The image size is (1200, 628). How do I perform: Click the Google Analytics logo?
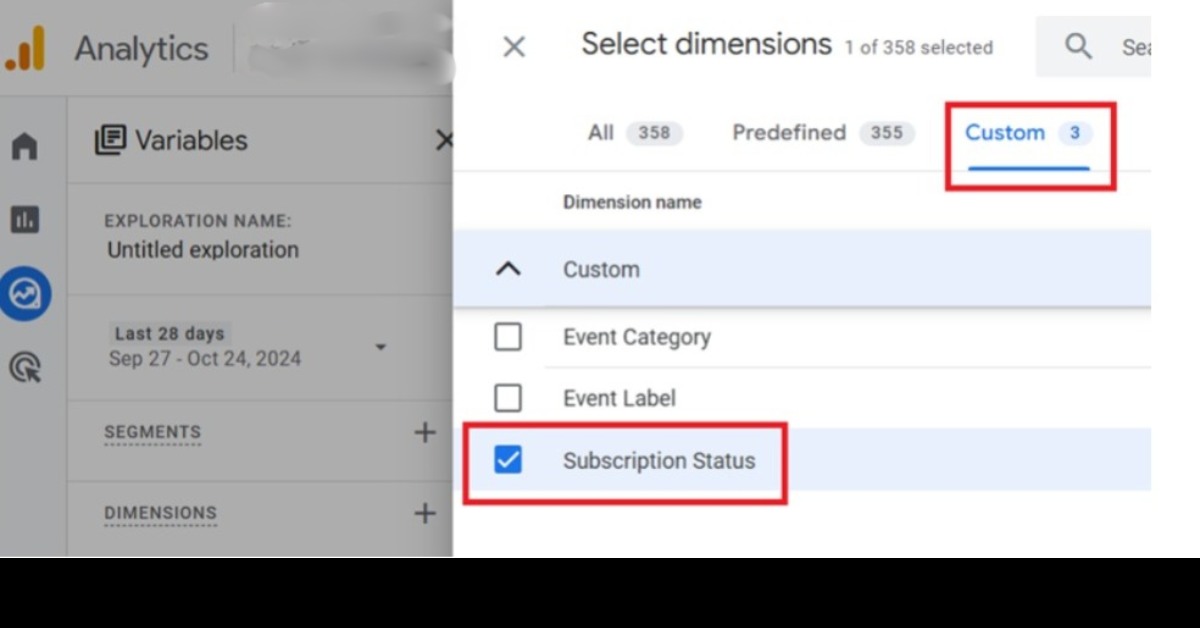point(25,48)
